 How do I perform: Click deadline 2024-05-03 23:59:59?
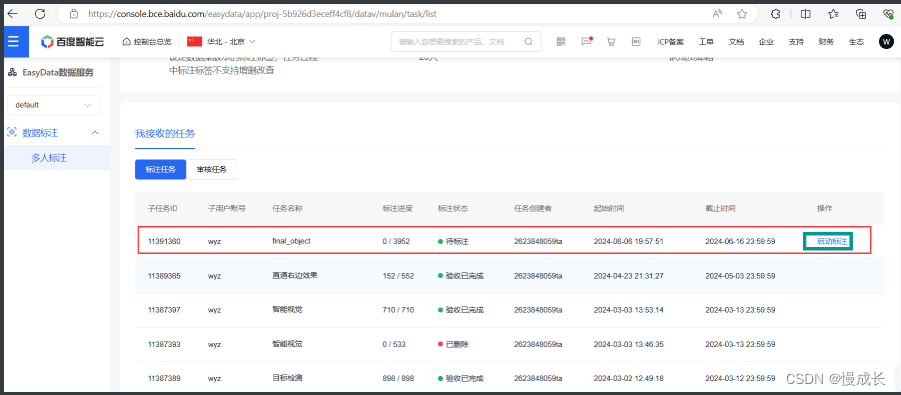coord(741,275)
